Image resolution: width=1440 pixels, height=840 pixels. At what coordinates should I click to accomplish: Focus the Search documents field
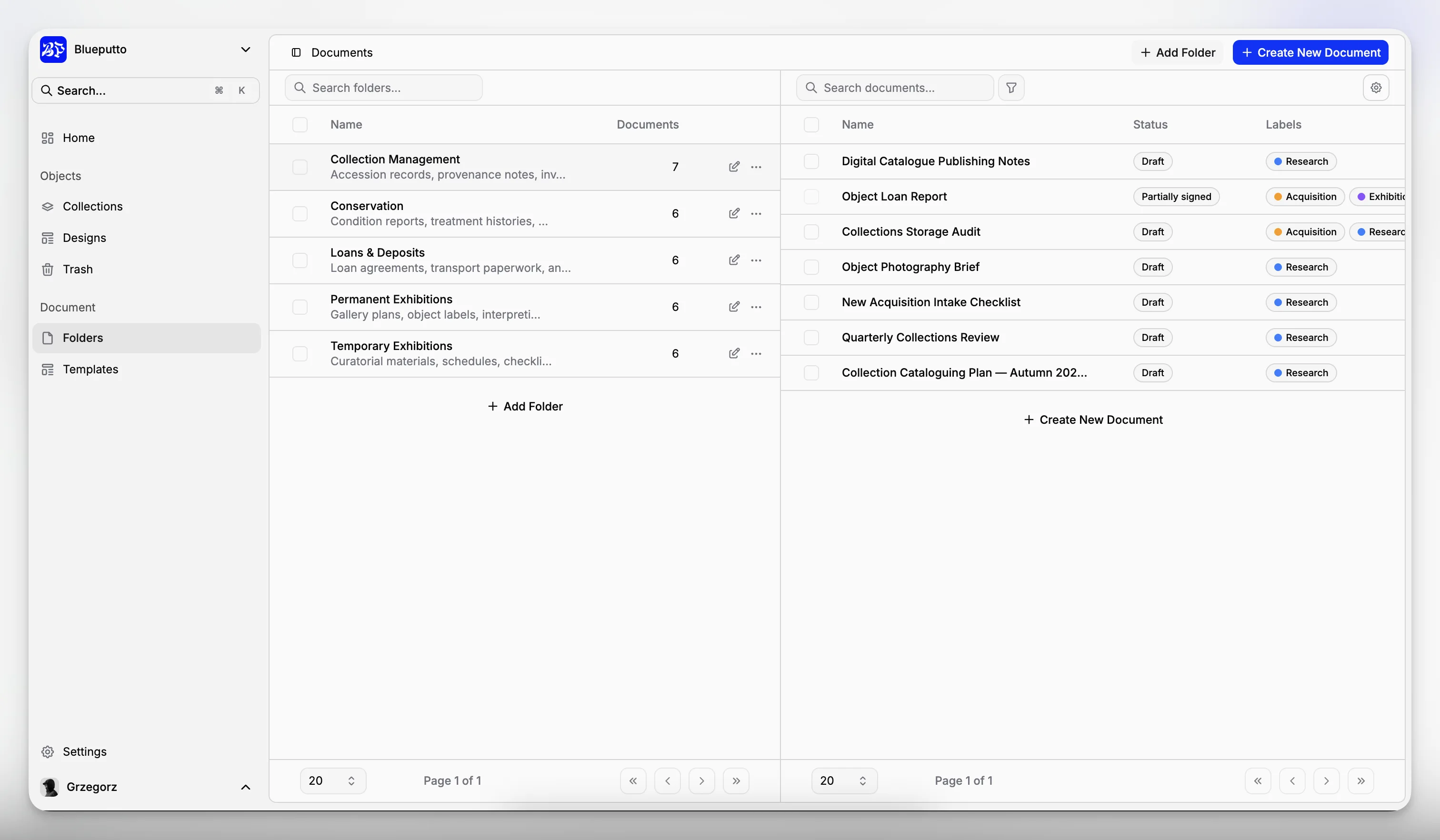coord(895,88)
